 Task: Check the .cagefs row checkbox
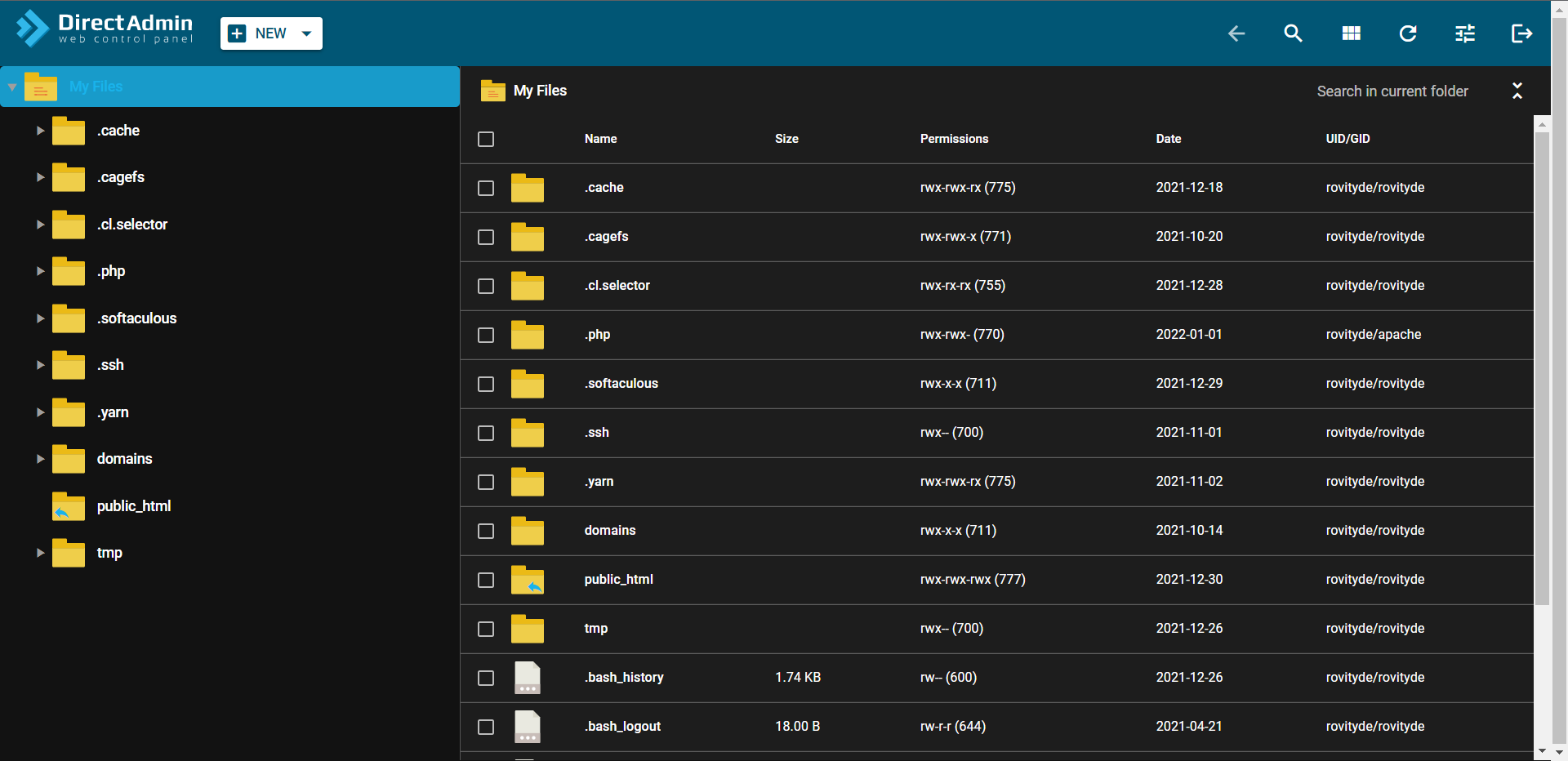(x=486, y=237)
